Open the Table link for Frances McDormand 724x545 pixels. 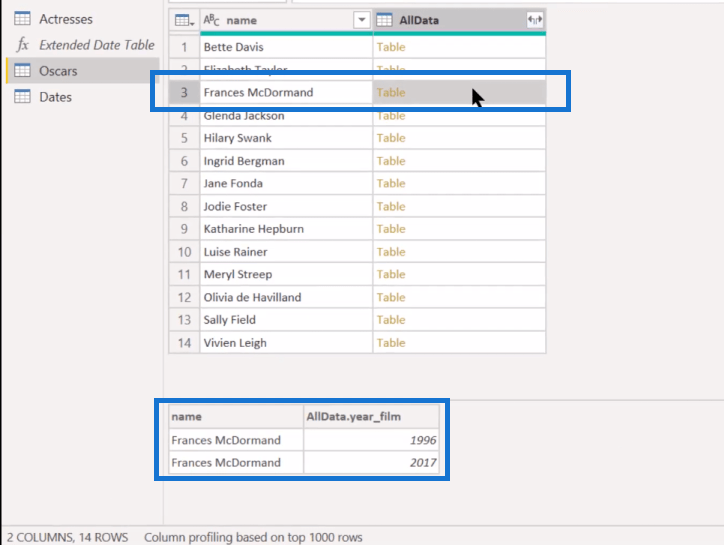(391, 92)
